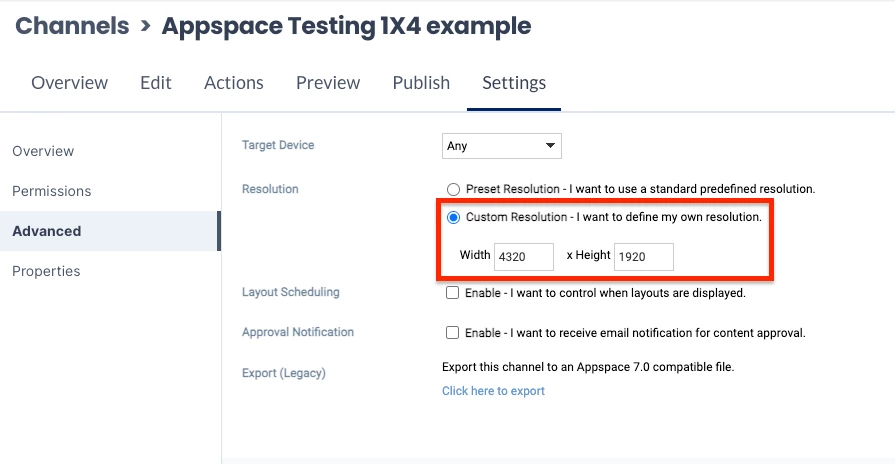
Task: Enable the Layout Scheduling checkbox
Action: 452,293
